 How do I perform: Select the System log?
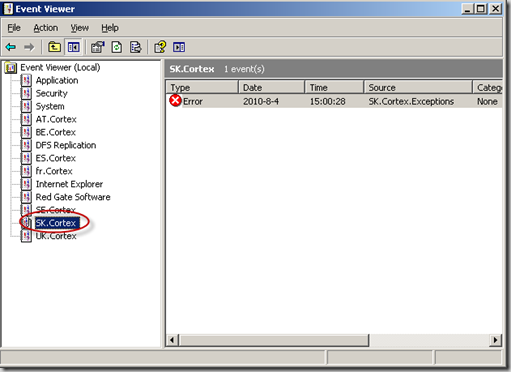coord(50,106)
